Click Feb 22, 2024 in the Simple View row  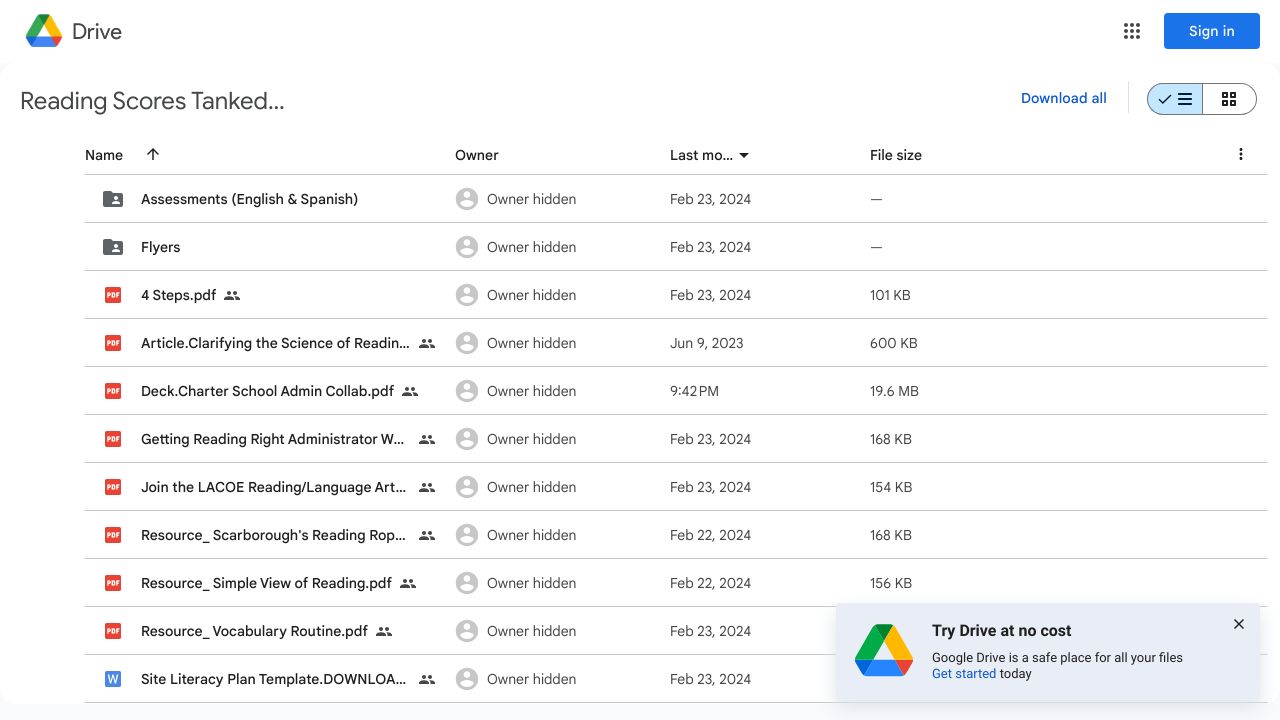tap(710, 583)
